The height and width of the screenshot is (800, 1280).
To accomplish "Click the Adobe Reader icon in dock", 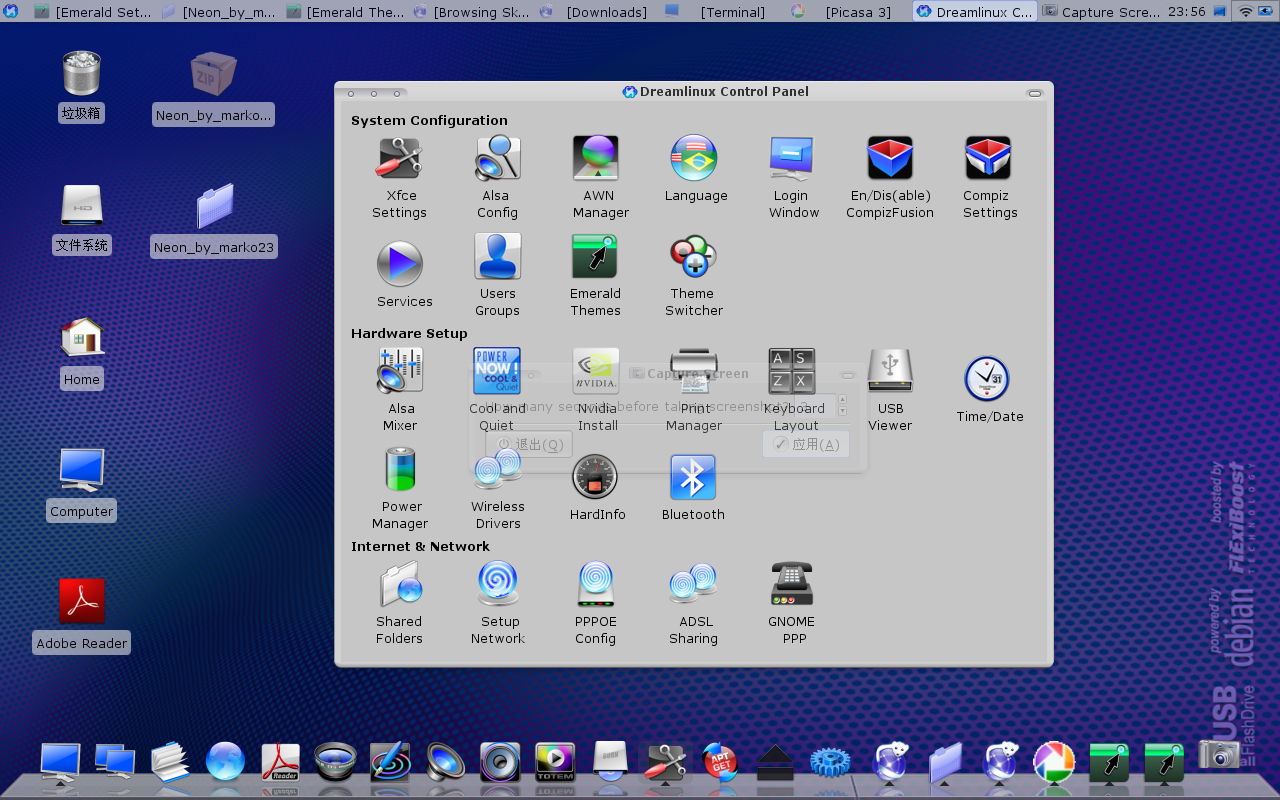I will click(280, 762).
